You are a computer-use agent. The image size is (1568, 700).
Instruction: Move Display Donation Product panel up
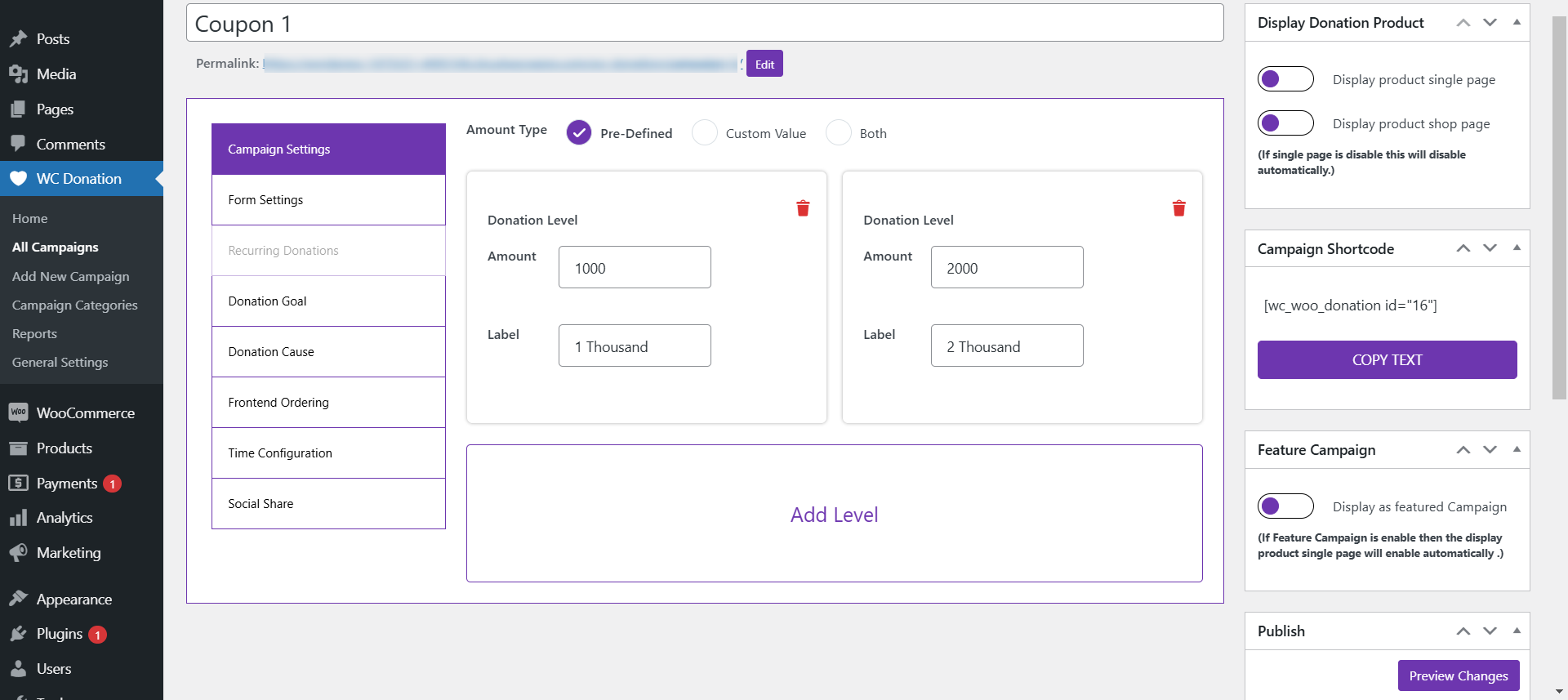coord(1463,23)
